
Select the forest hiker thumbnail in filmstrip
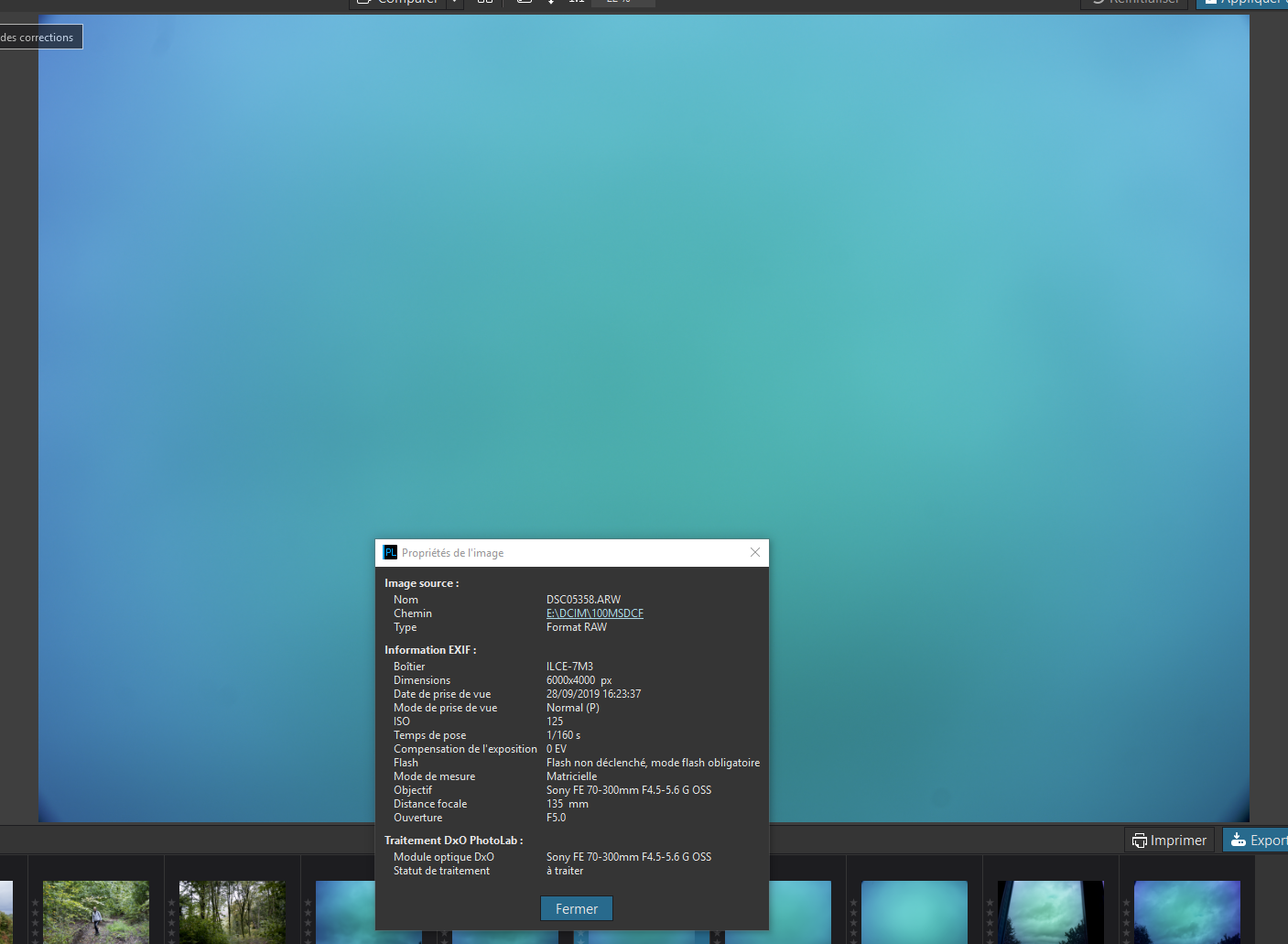coord(96,912)
